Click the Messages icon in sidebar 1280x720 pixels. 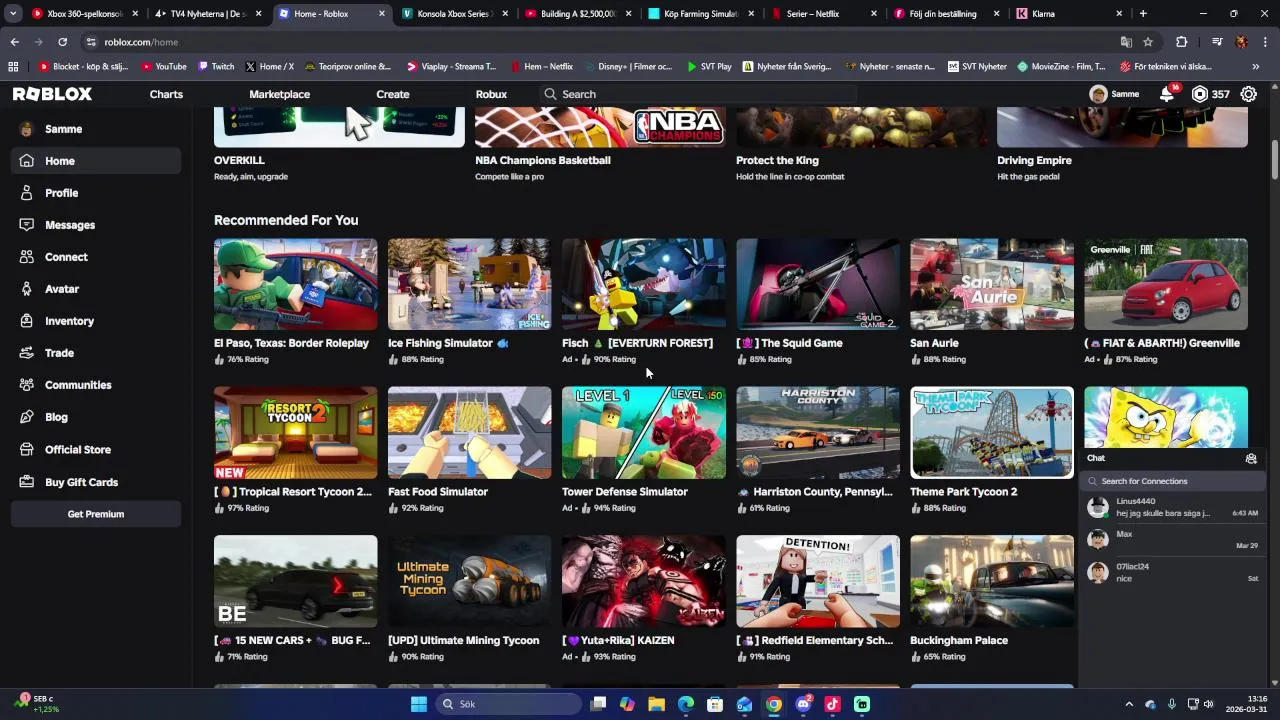click(x=26, y=225)
